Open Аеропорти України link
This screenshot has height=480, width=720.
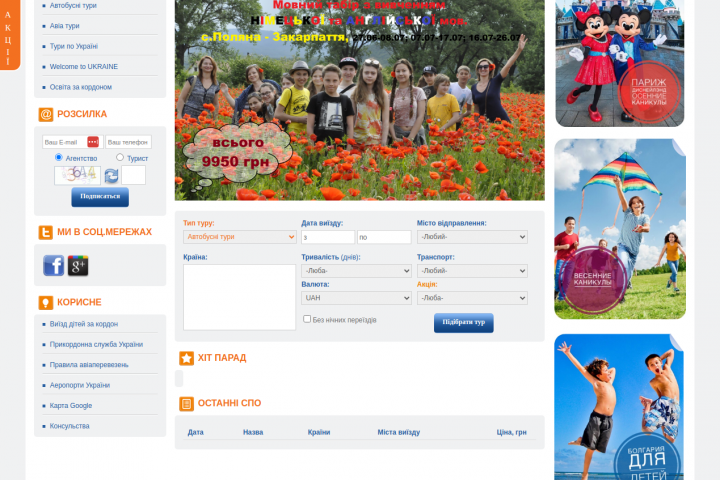click(x=79, y=385)
